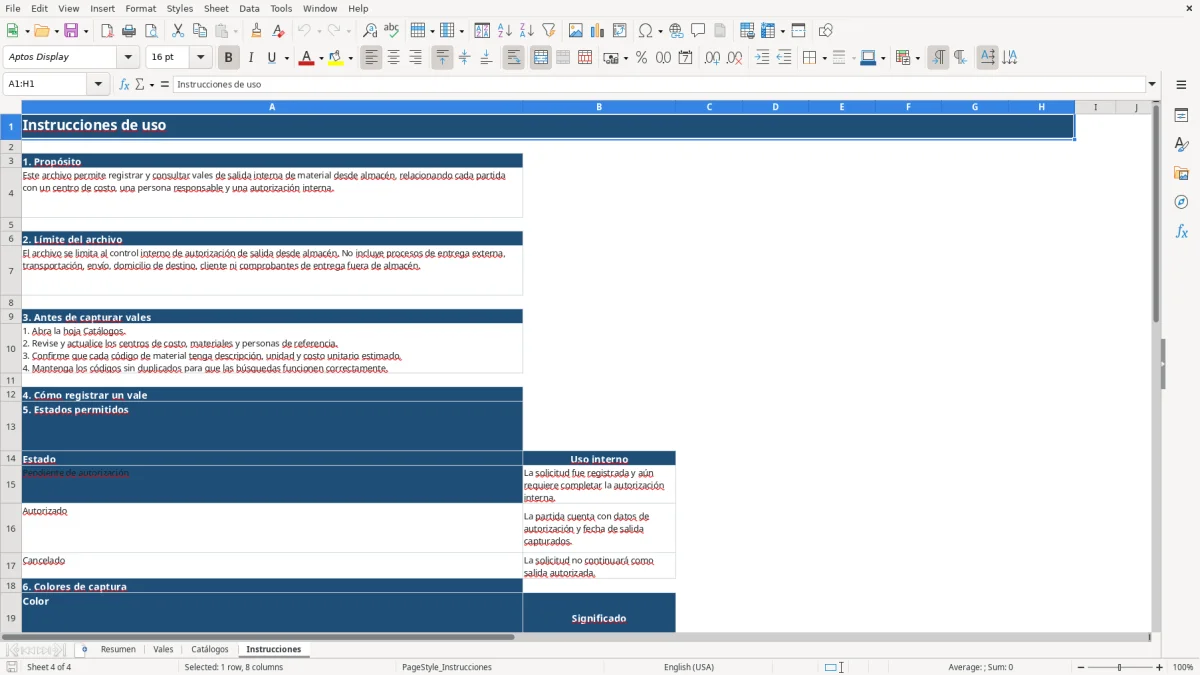This screenshot has height=675, width=1200.
Task: Click the Save document icon
Action: point(70,31)
